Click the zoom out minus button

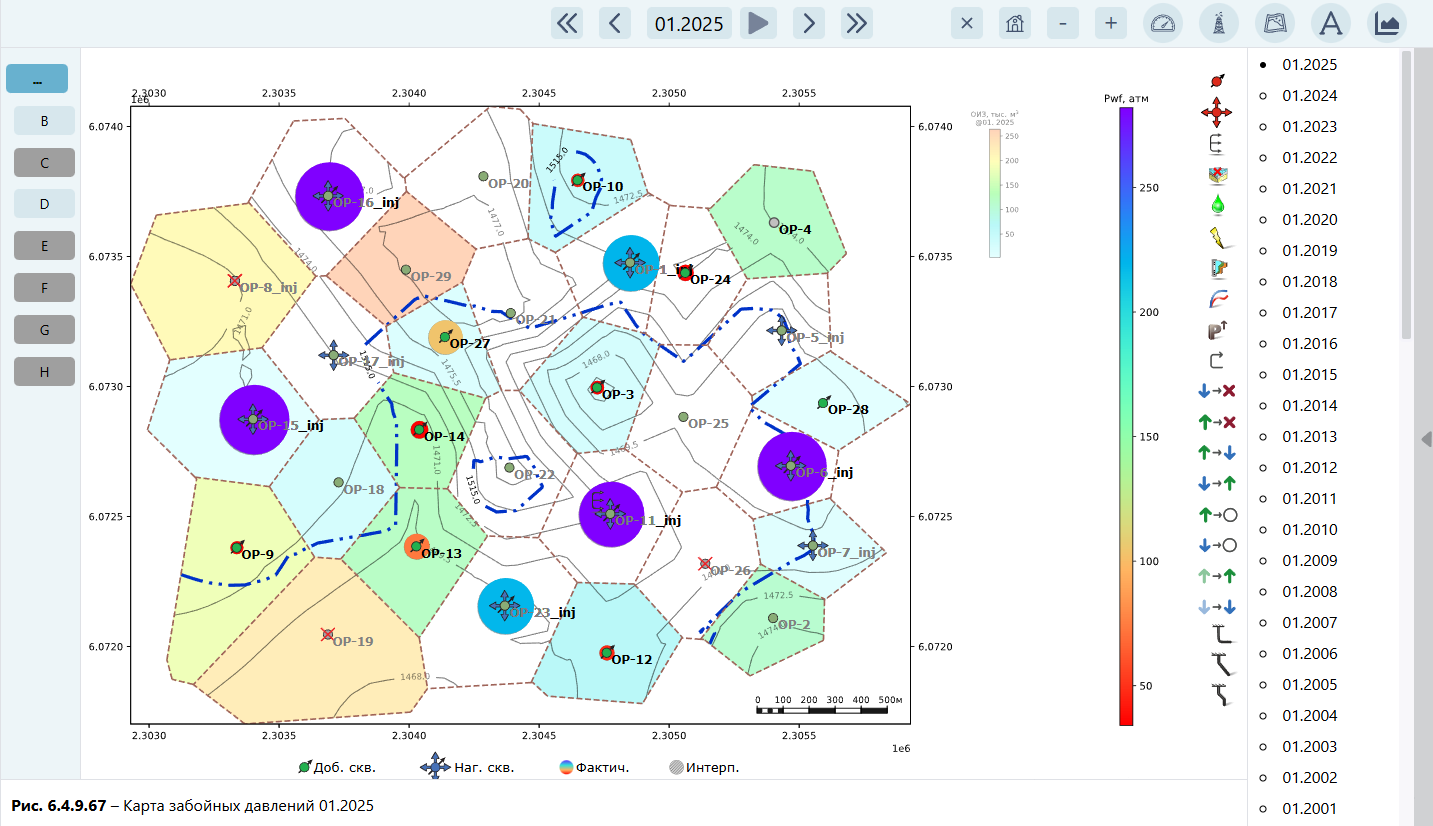click(1063, 23)
